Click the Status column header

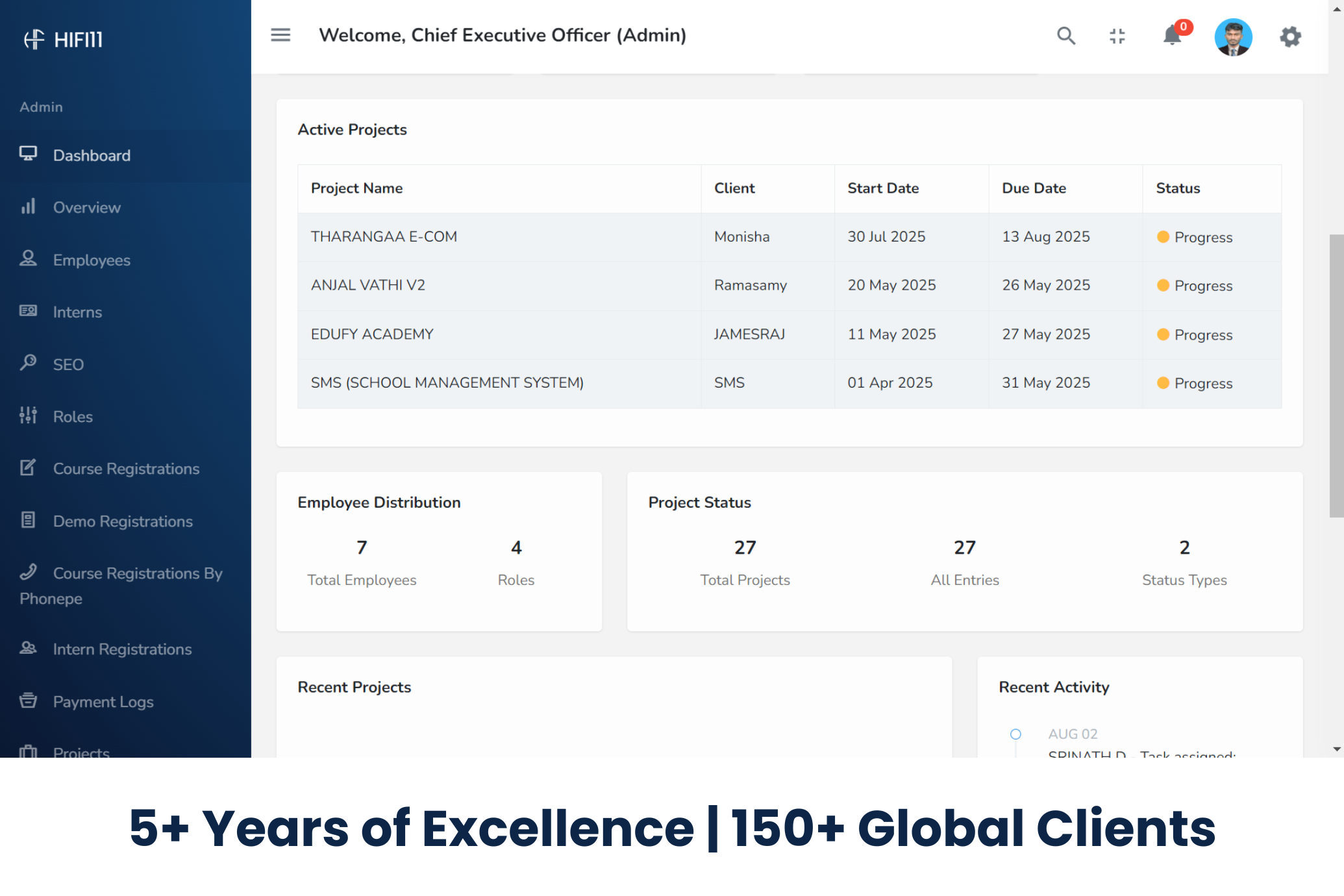point(1178,188)
